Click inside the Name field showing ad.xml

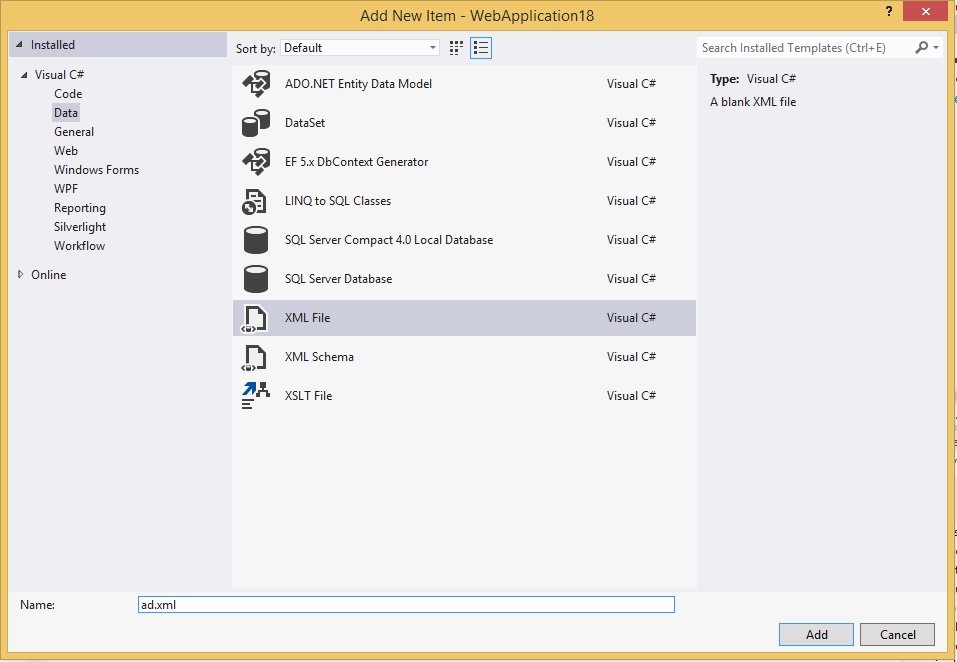pyautogui.click(x=405, y=604)
